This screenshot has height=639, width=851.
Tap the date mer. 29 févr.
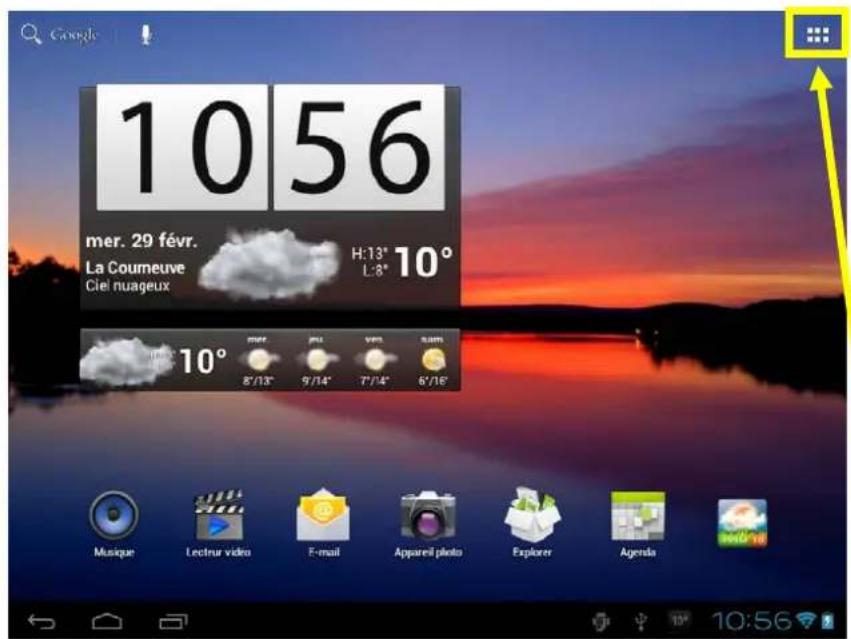[141, 241]
